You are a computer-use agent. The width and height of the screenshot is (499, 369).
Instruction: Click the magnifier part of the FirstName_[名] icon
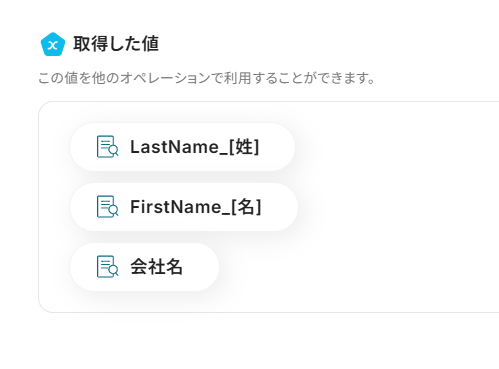pyautogui.click(x=114, y=211)
